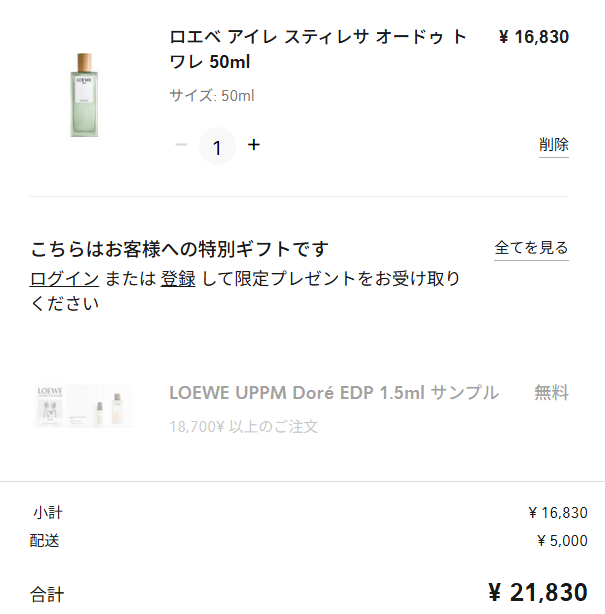Click the サイズ: 50ml size label
605x614 pixels.
pyautogui.click(x=212, y=96)
